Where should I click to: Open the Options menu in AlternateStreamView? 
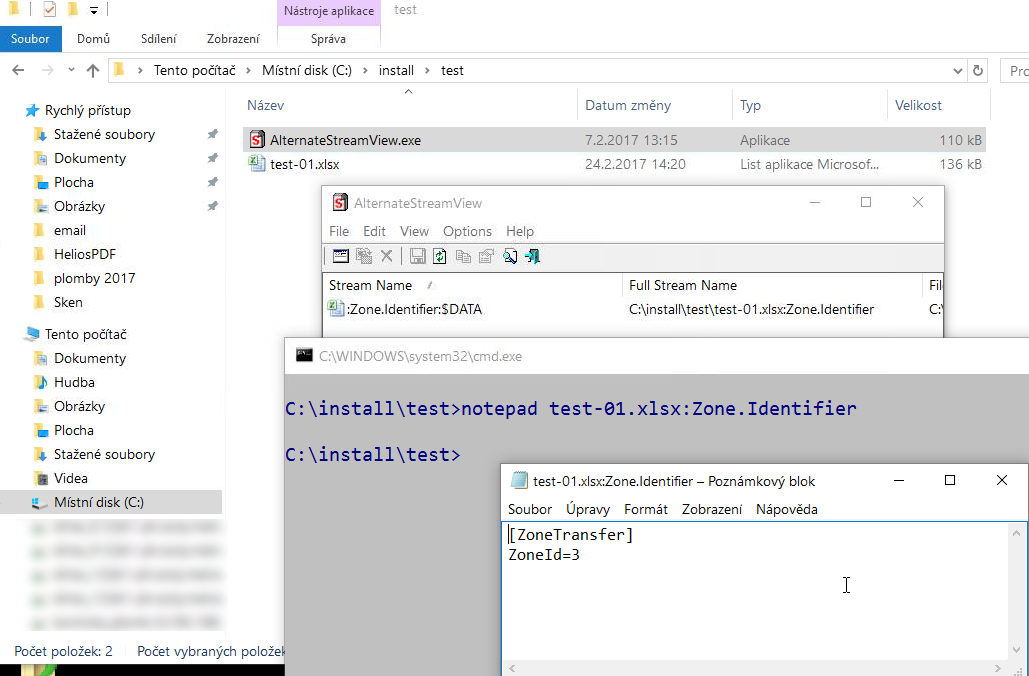(467, 231)
